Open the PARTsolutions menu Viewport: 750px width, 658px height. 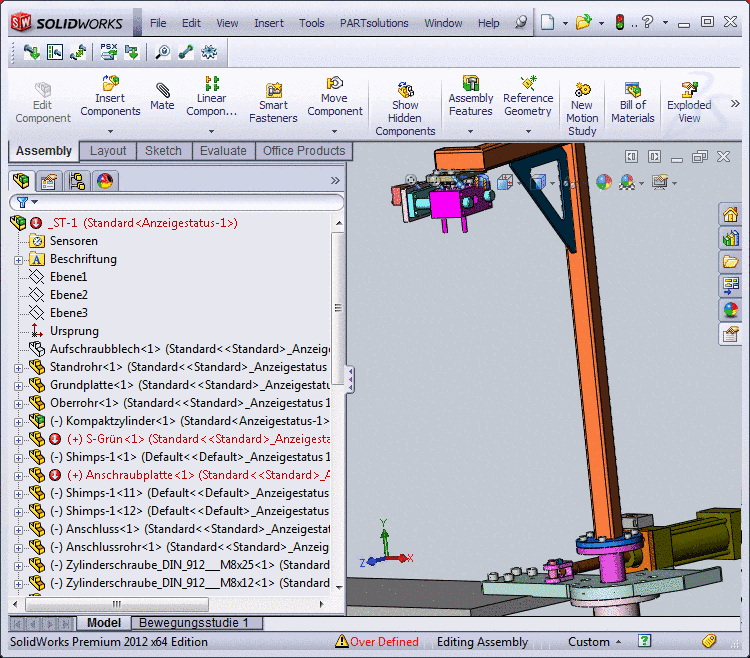(374, 23)
